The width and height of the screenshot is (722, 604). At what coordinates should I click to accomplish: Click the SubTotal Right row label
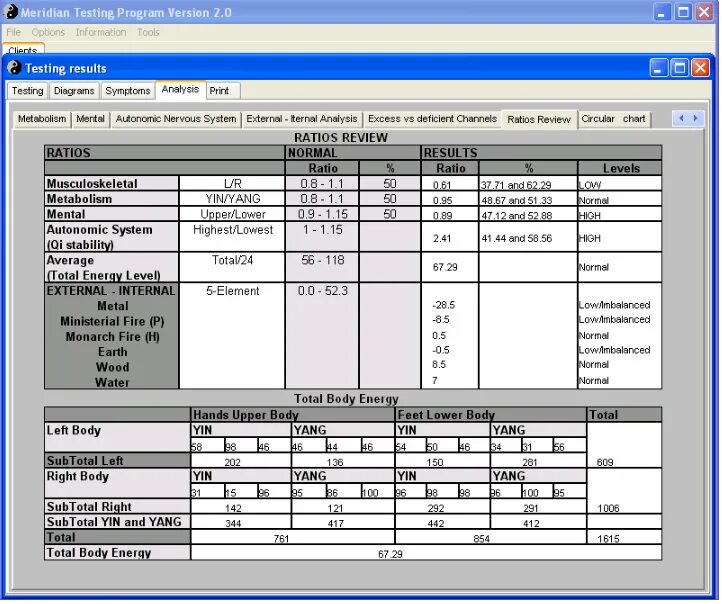(x=89, y=507)
